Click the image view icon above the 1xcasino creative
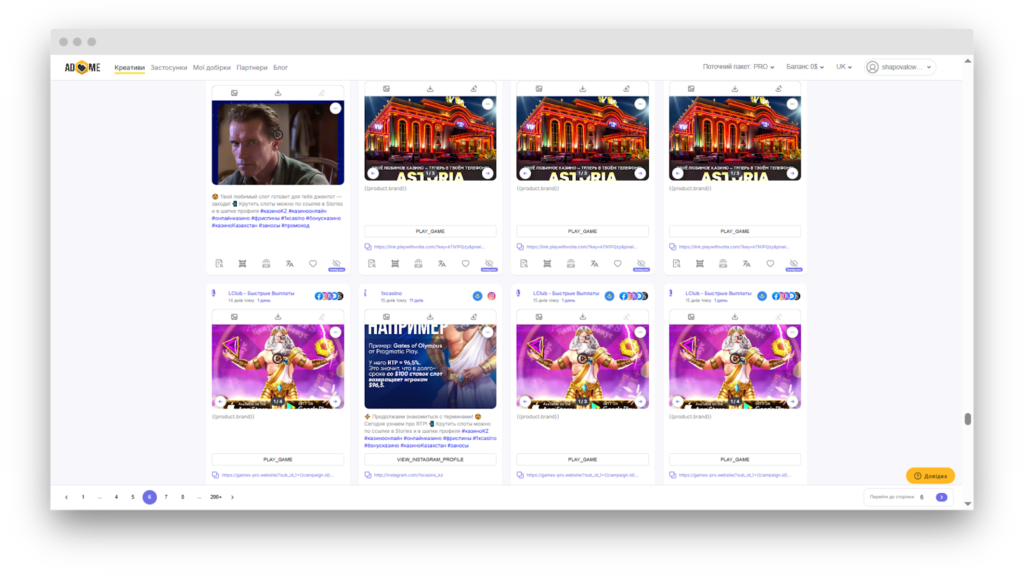This screenshot has height=582, width=1024. [386, 316]
